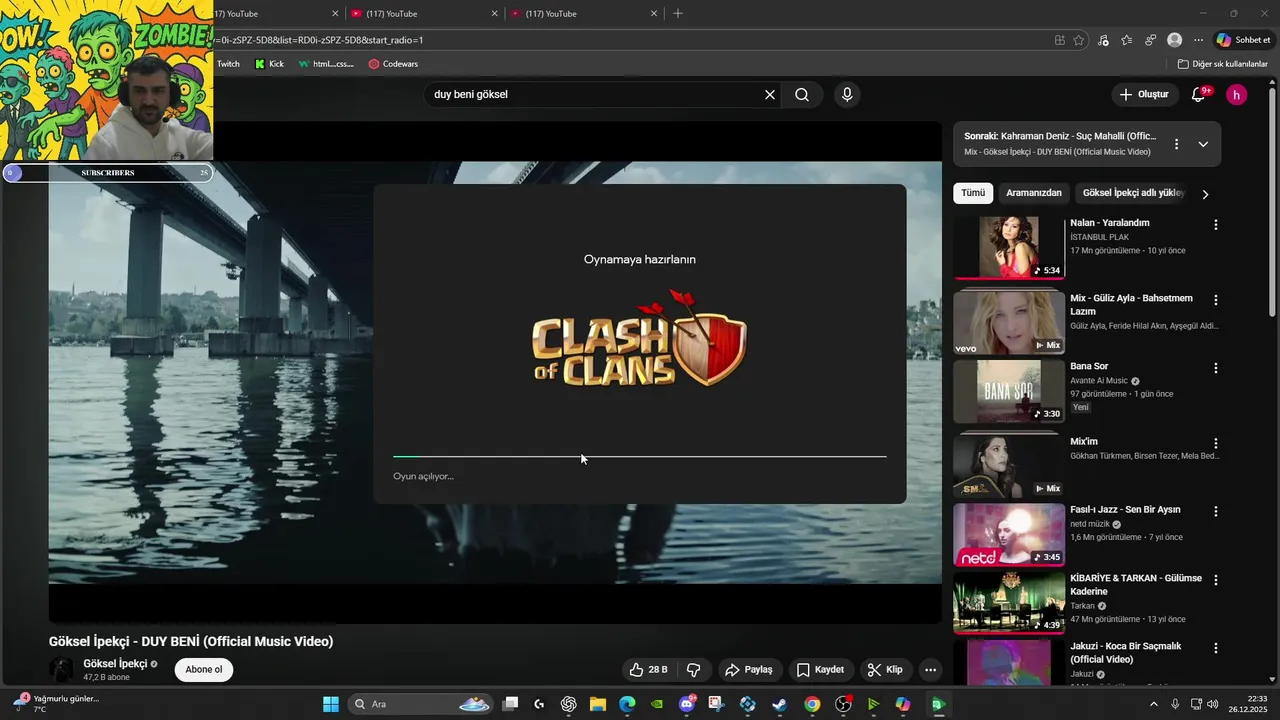Show more filter chips with right arrow
The height and width of the screenshot is (720, 1280).
(x=1205, y=194)
